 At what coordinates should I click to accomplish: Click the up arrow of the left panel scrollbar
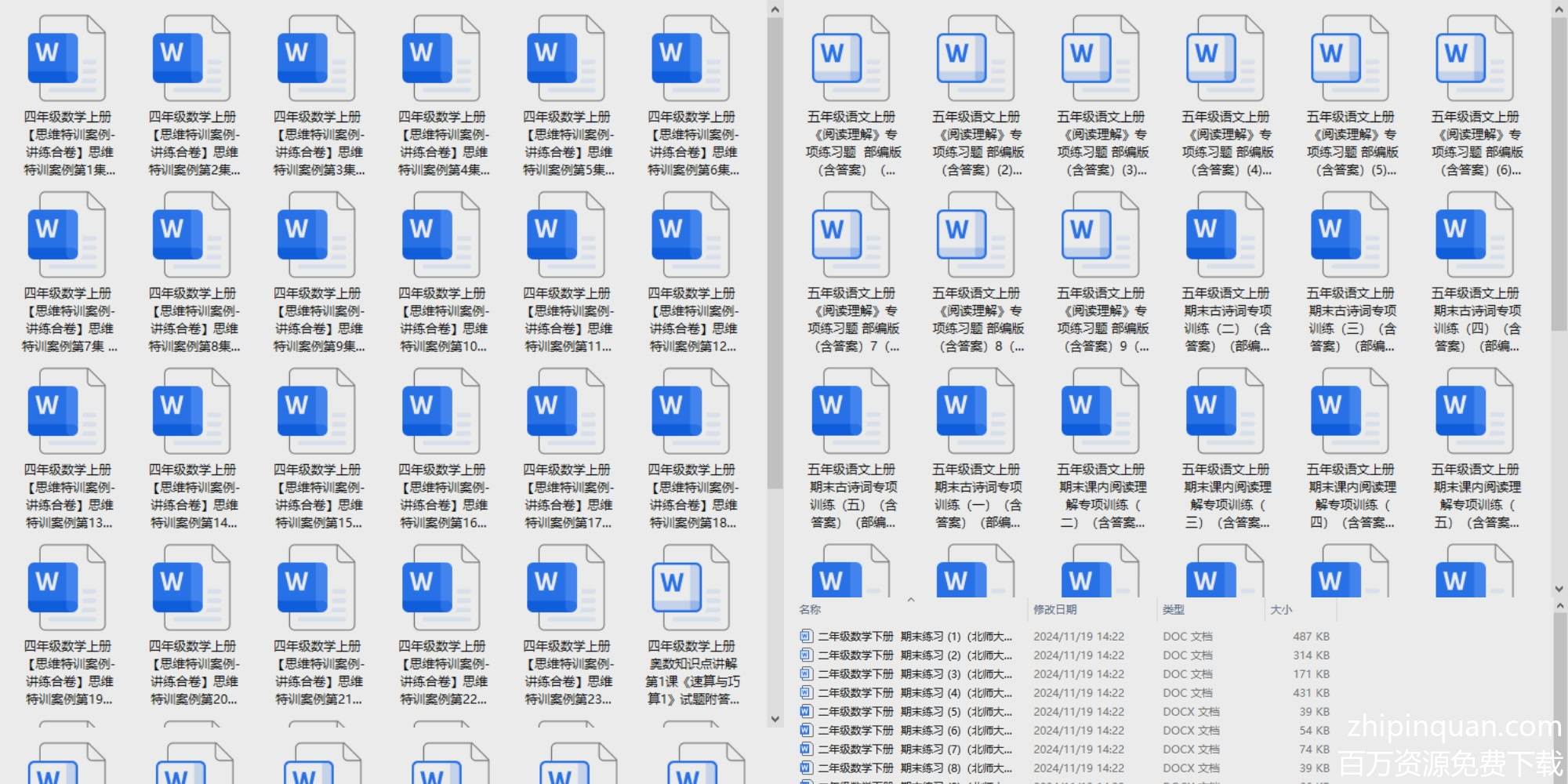point(775,9)
